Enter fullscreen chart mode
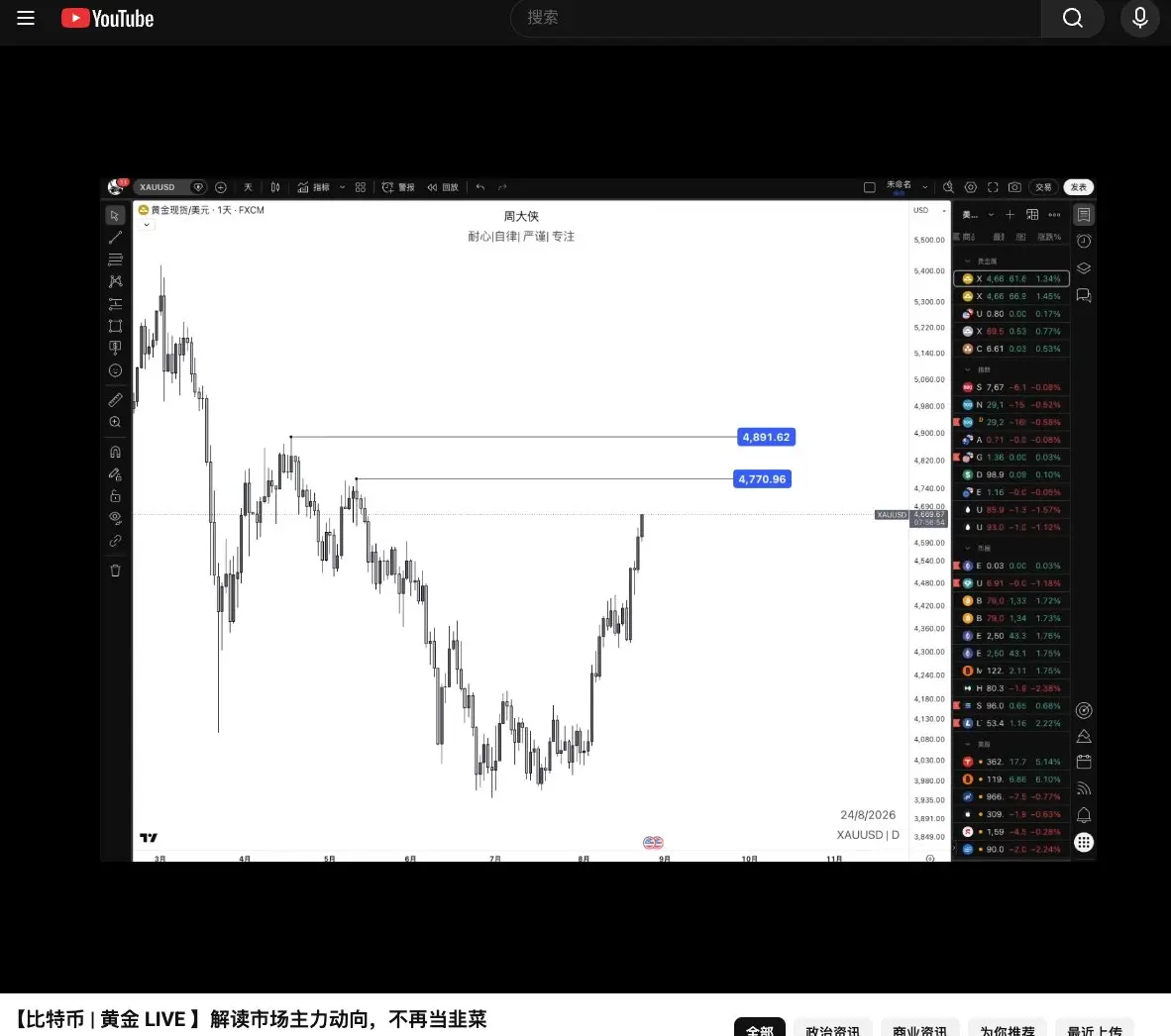This screenshot has height=1036, width=1171. (x=993, y=187)
